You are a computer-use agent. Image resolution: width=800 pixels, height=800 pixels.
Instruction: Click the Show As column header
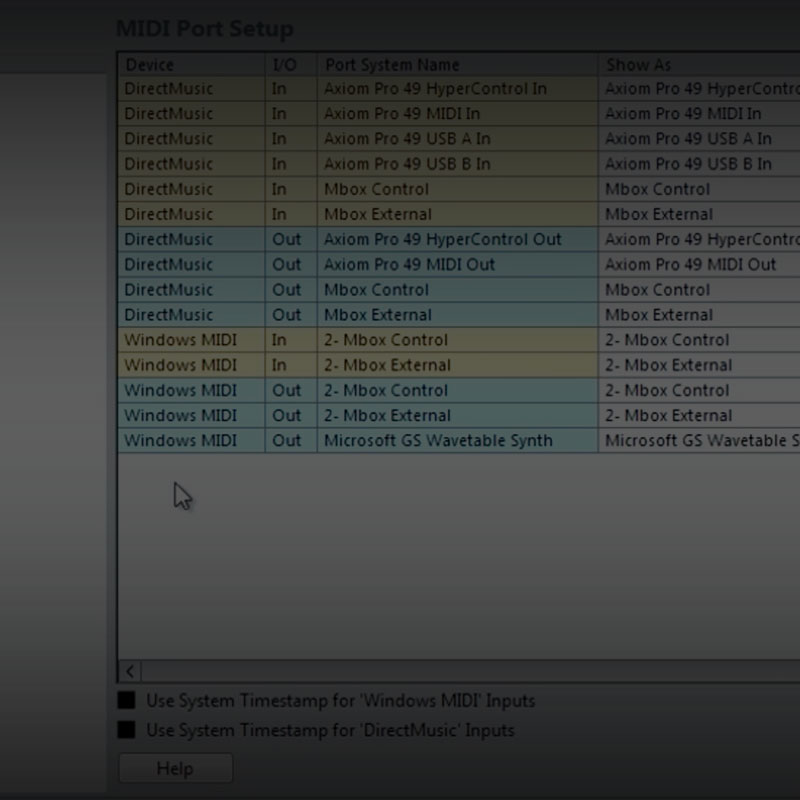coord(699,65)
